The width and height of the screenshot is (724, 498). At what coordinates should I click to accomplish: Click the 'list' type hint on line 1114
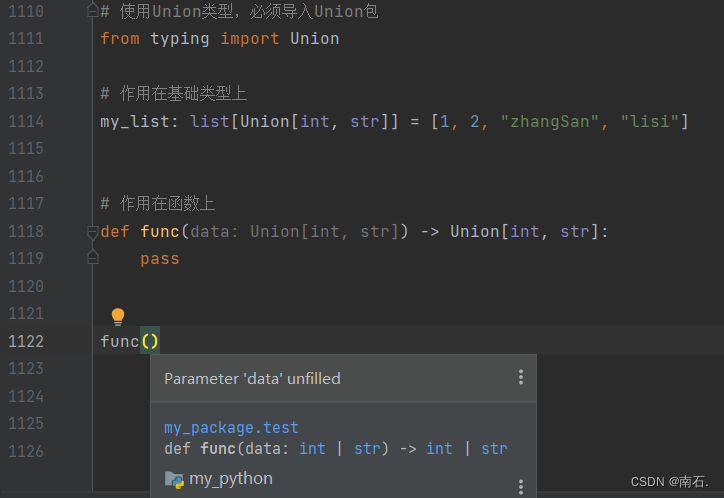click(210, 121)
